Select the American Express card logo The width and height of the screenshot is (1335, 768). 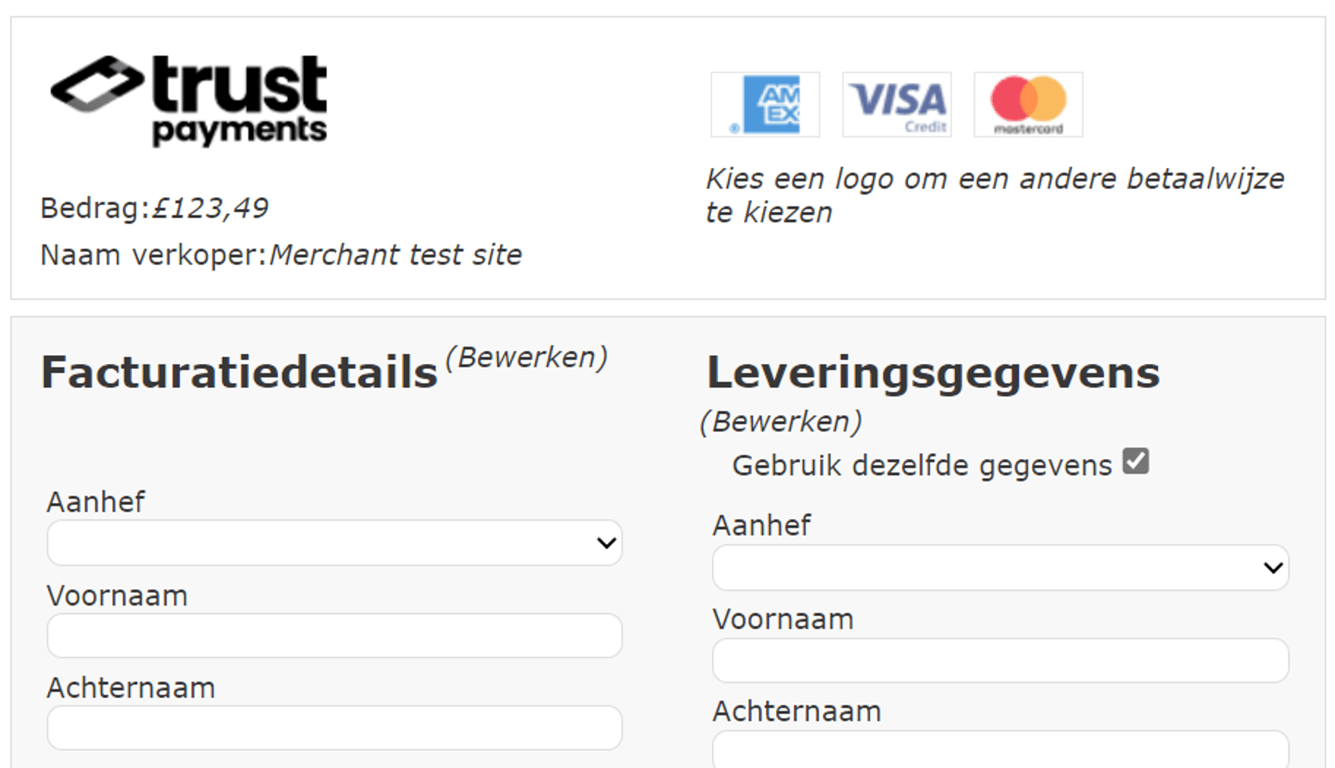(765, 104)
